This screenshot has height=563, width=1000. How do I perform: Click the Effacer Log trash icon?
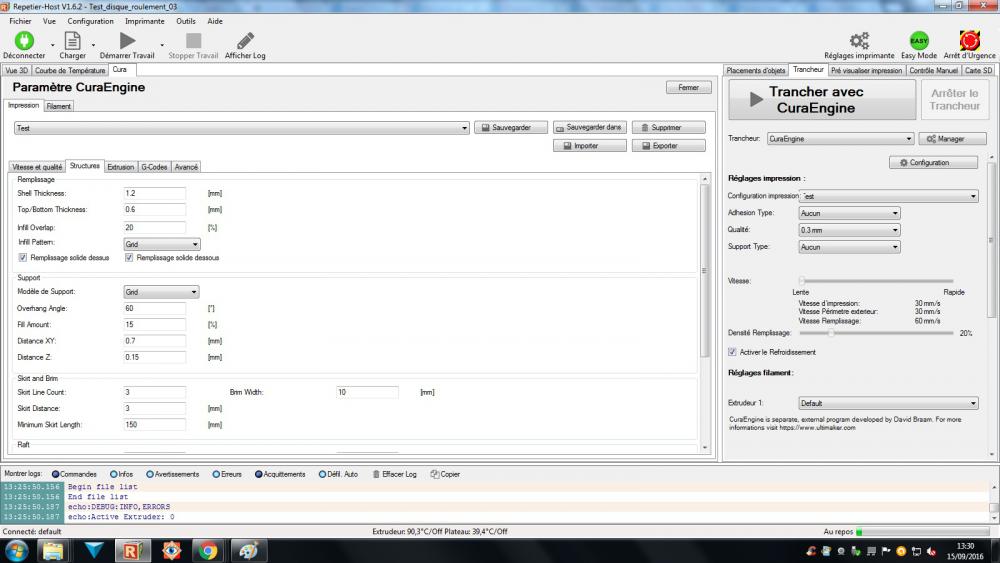point(376,474)
